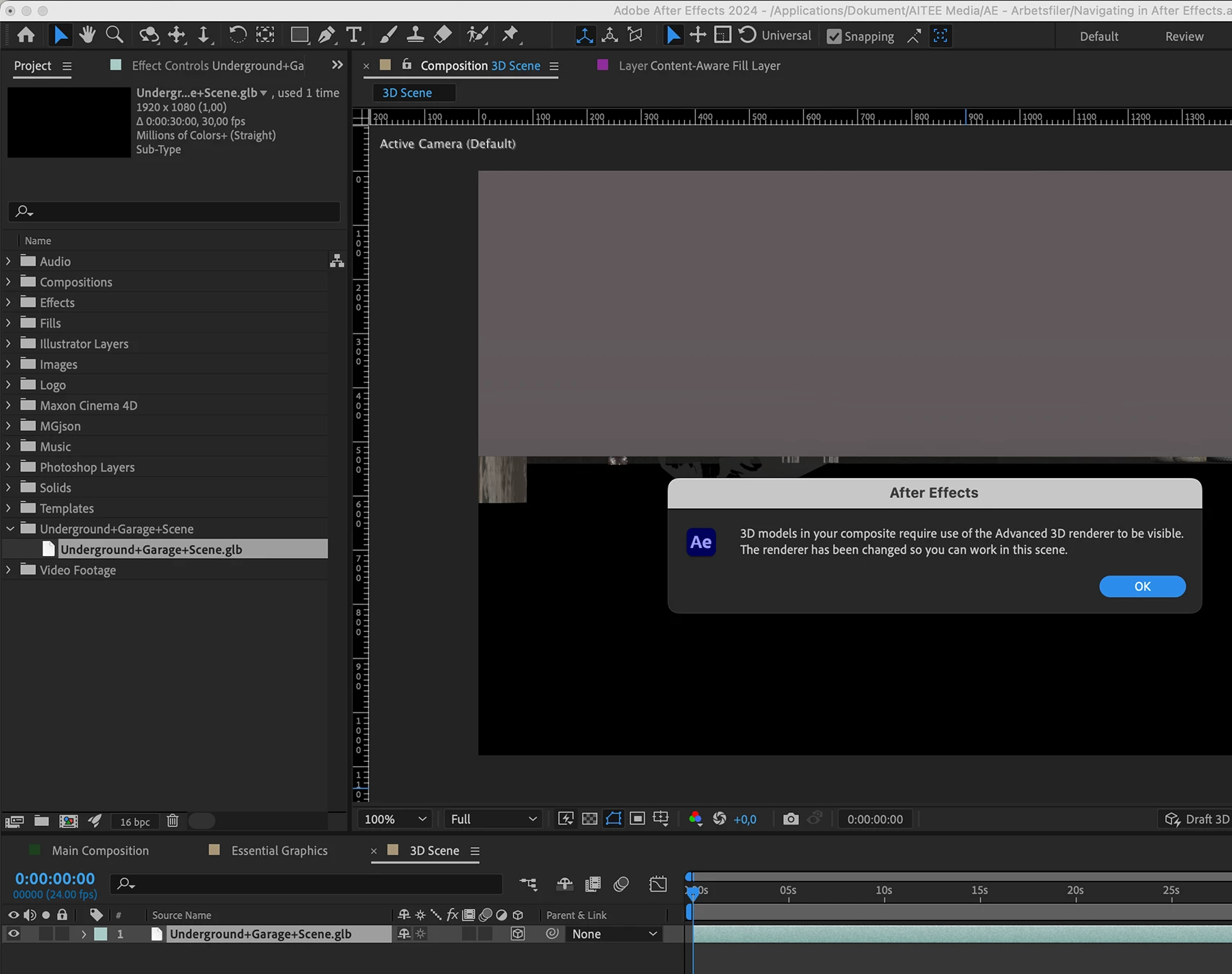The height and width of the screenshot is (974, 1232).
Task: Switch to Layer Content-Aware Fill Layer tab
Action: pos(699,66)
